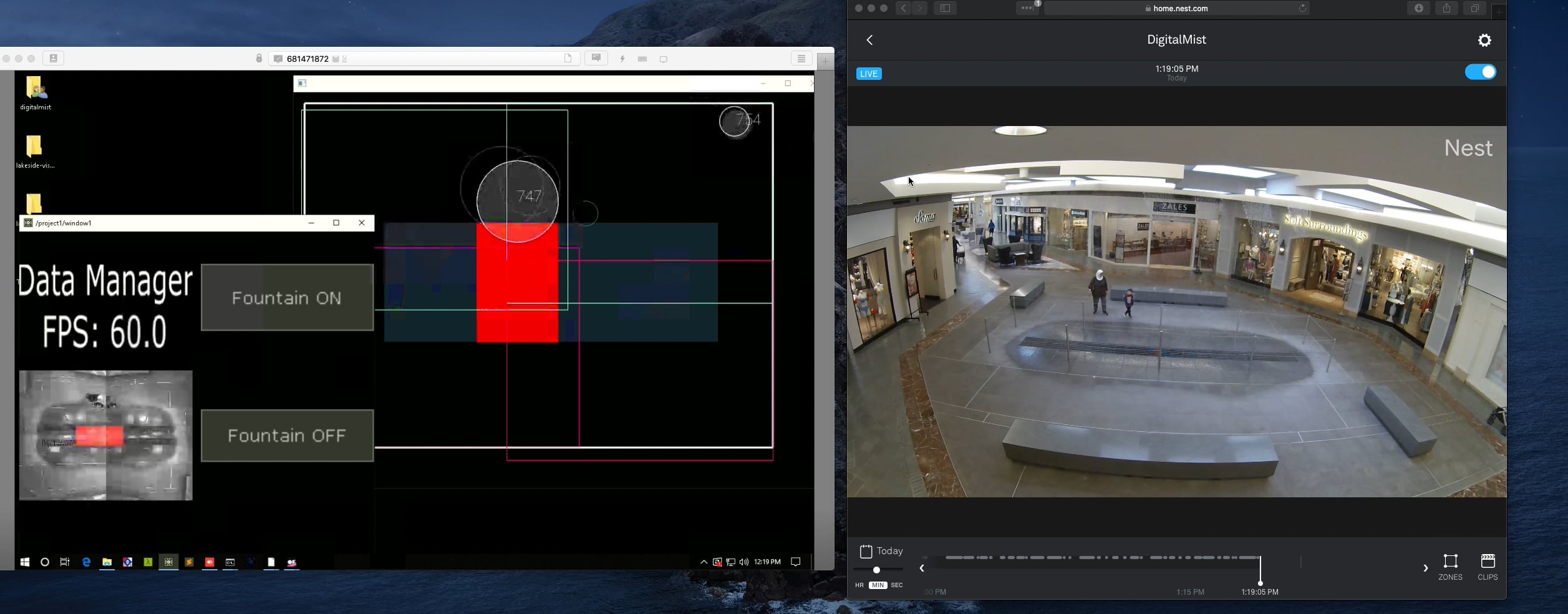Viewport: 1568px width, 614px height.
Task: Click the 681471872 session ID field
Action: point(424,59)
